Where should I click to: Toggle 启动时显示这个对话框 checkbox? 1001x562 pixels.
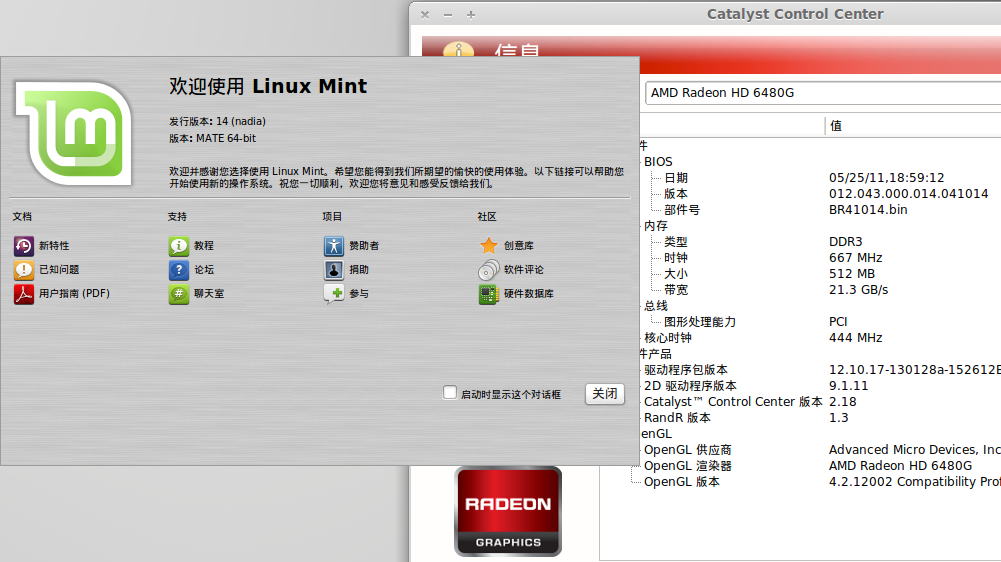coord(450,392)
